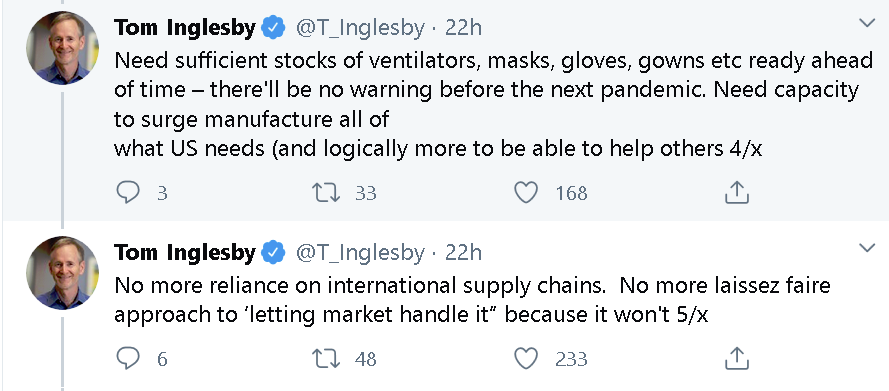This screenshot has height=391, width=889.
Task: Retweet the 4/x tweet with 33 retweets
Action: [x=327, y=193]
